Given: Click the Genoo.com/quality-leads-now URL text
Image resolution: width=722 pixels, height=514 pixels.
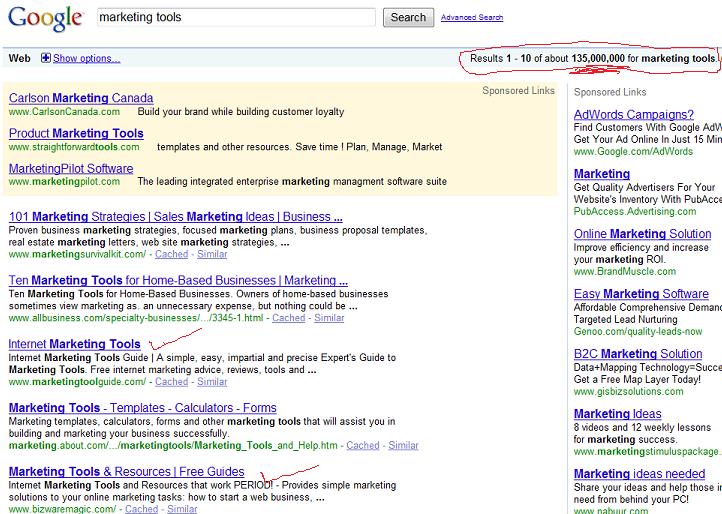Looking at the screenshot, I should 638,331.
